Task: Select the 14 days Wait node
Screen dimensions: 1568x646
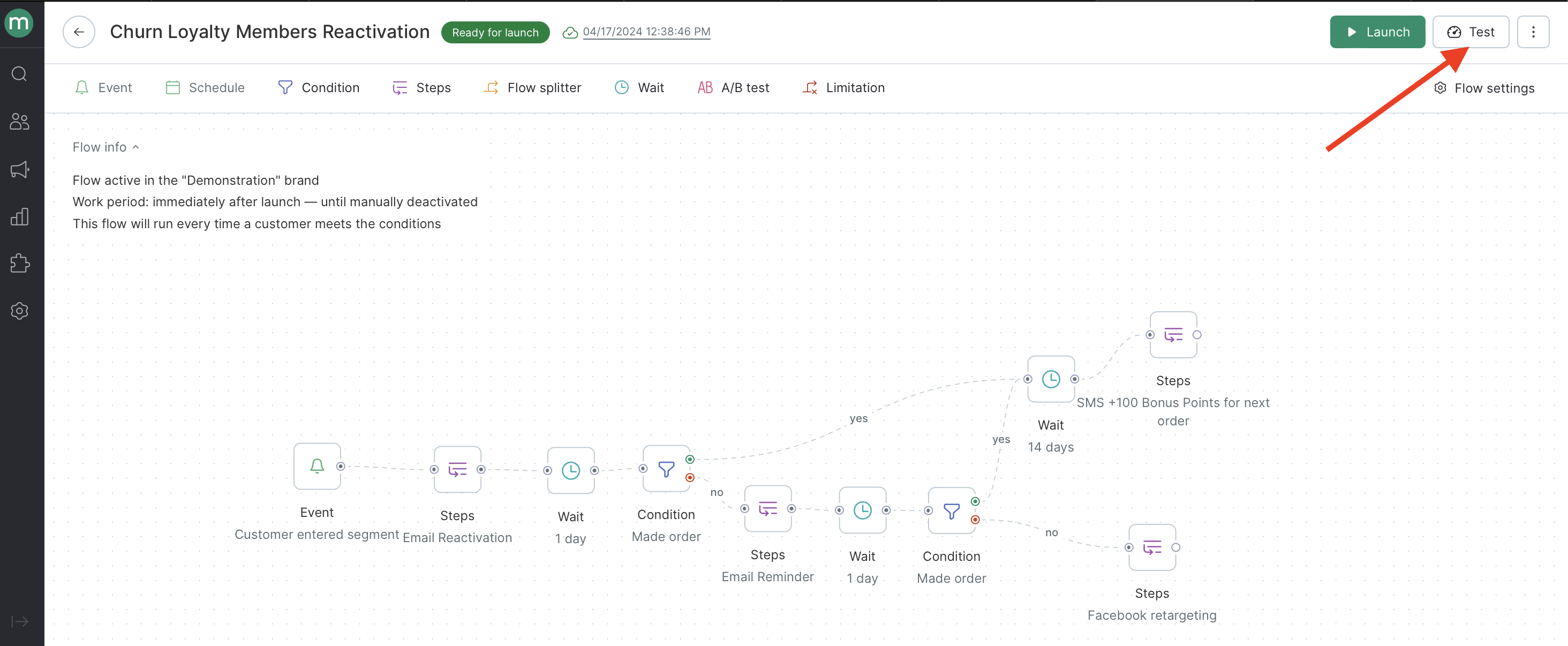Action: pyautogui.click(x=1051, y=379)
